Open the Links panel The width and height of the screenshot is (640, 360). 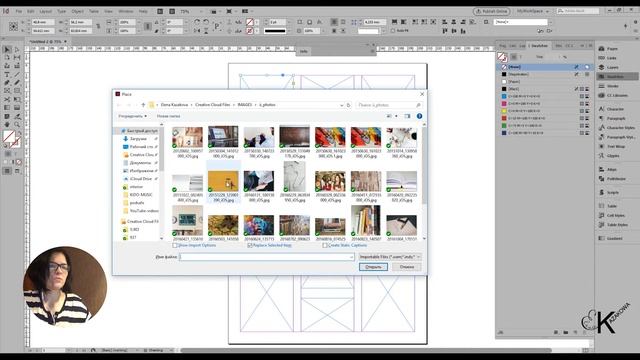click(608, 58)
